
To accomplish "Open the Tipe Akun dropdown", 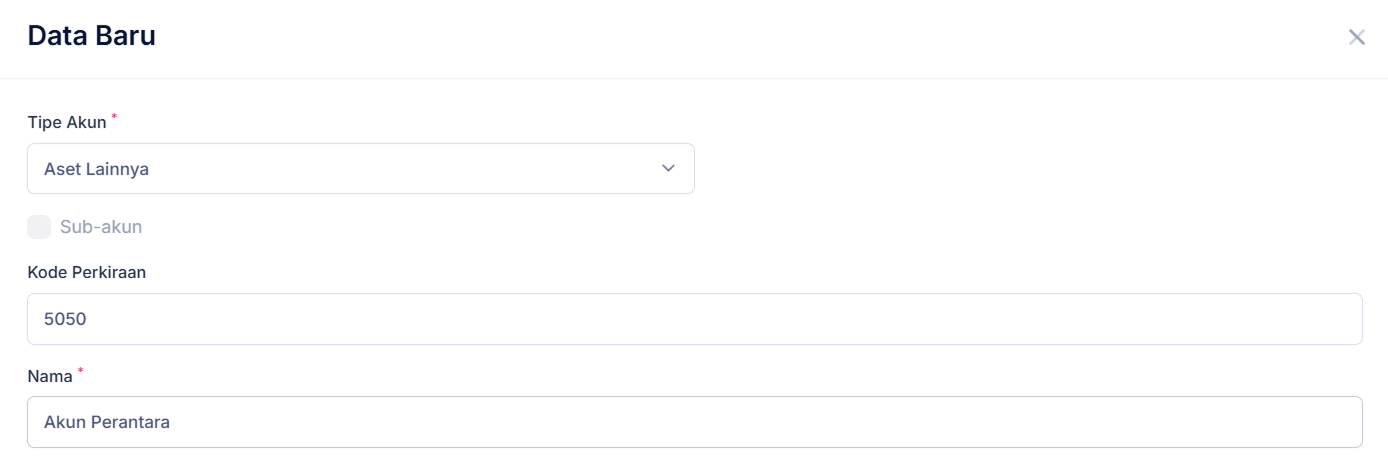I will coord(360,169).
